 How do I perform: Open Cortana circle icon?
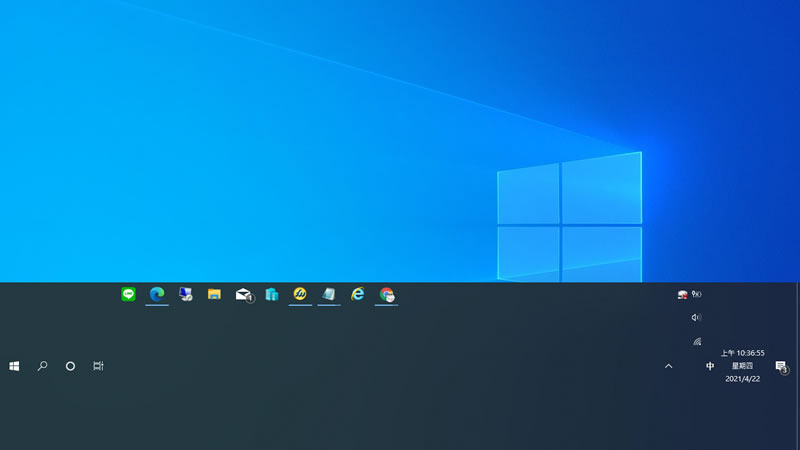click(x=70, y=366)
